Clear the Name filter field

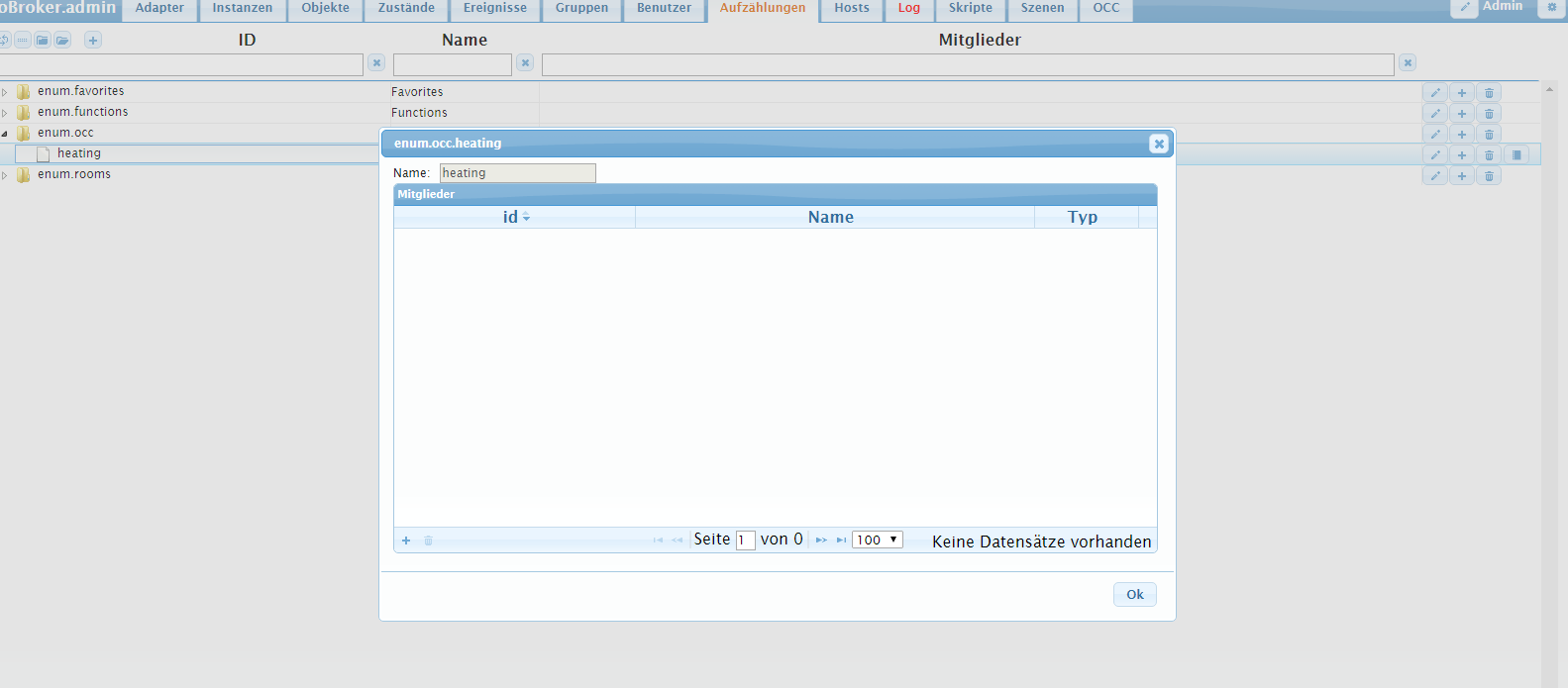click(525, 62)
